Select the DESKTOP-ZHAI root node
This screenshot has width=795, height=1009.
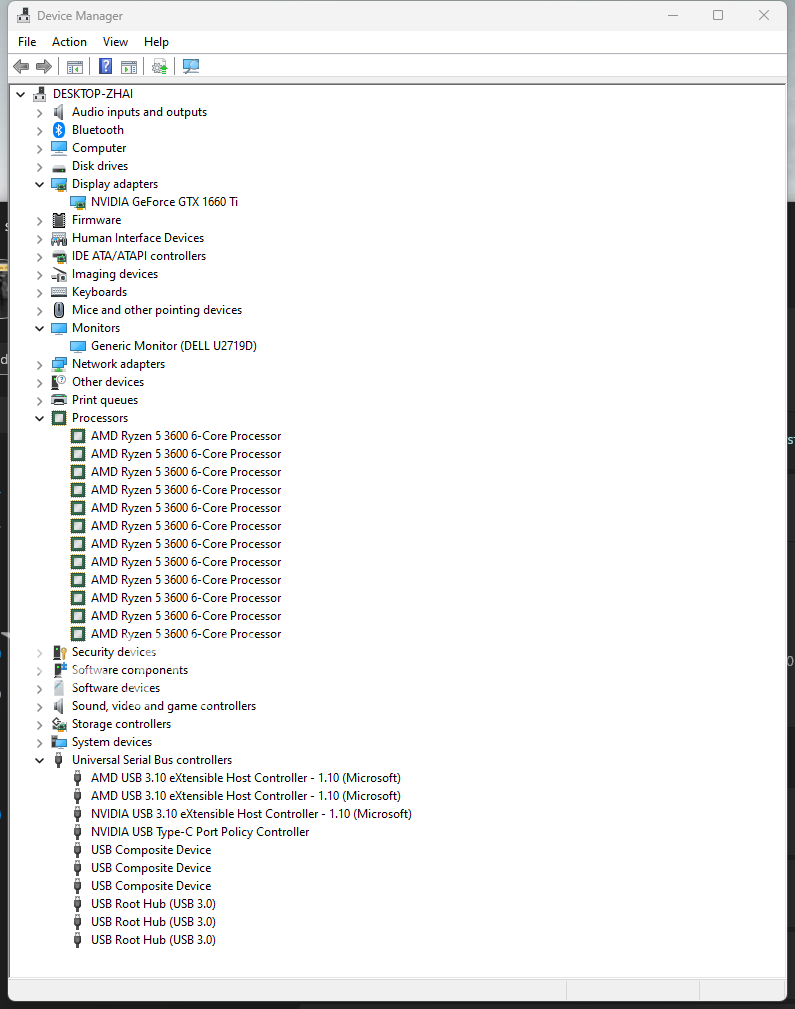[92, 94]
